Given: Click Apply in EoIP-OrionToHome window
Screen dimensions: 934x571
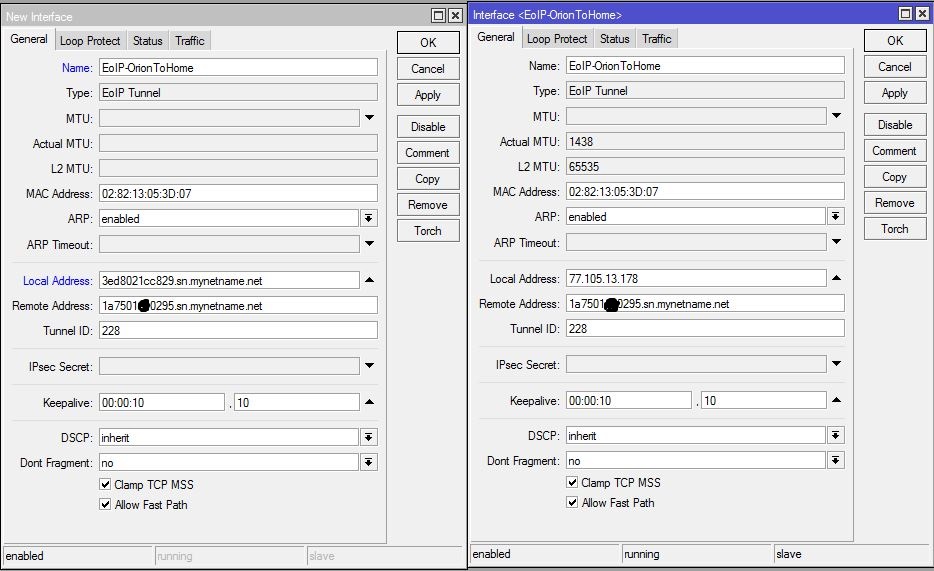Looking at the screenshot, I should tap(895, 93).
